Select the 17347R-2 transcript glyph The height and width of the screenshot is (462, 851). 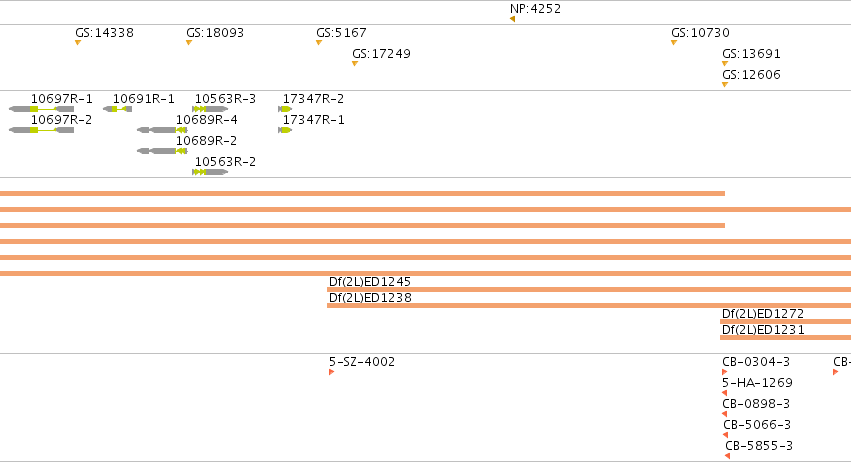285,109
